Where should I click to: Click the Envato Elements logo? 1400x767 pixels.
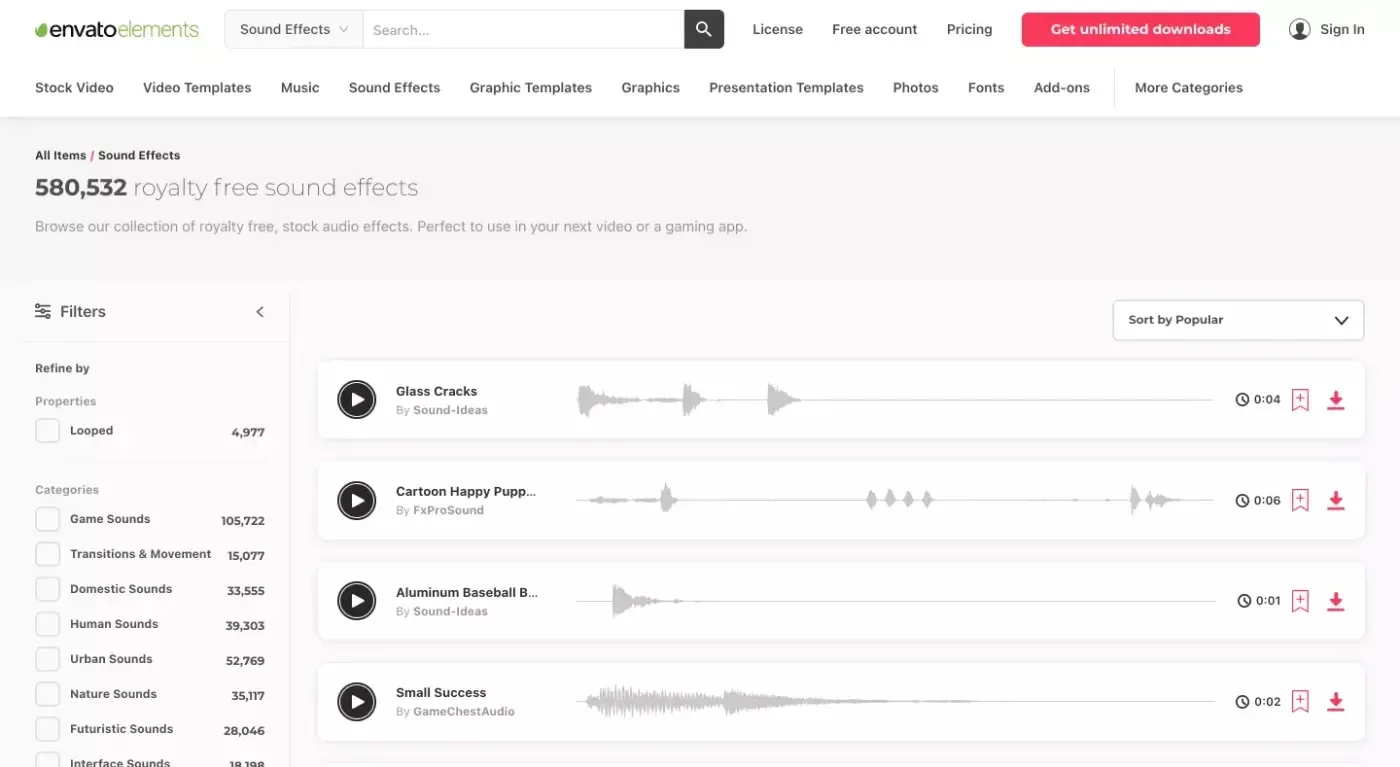point(117,29)
